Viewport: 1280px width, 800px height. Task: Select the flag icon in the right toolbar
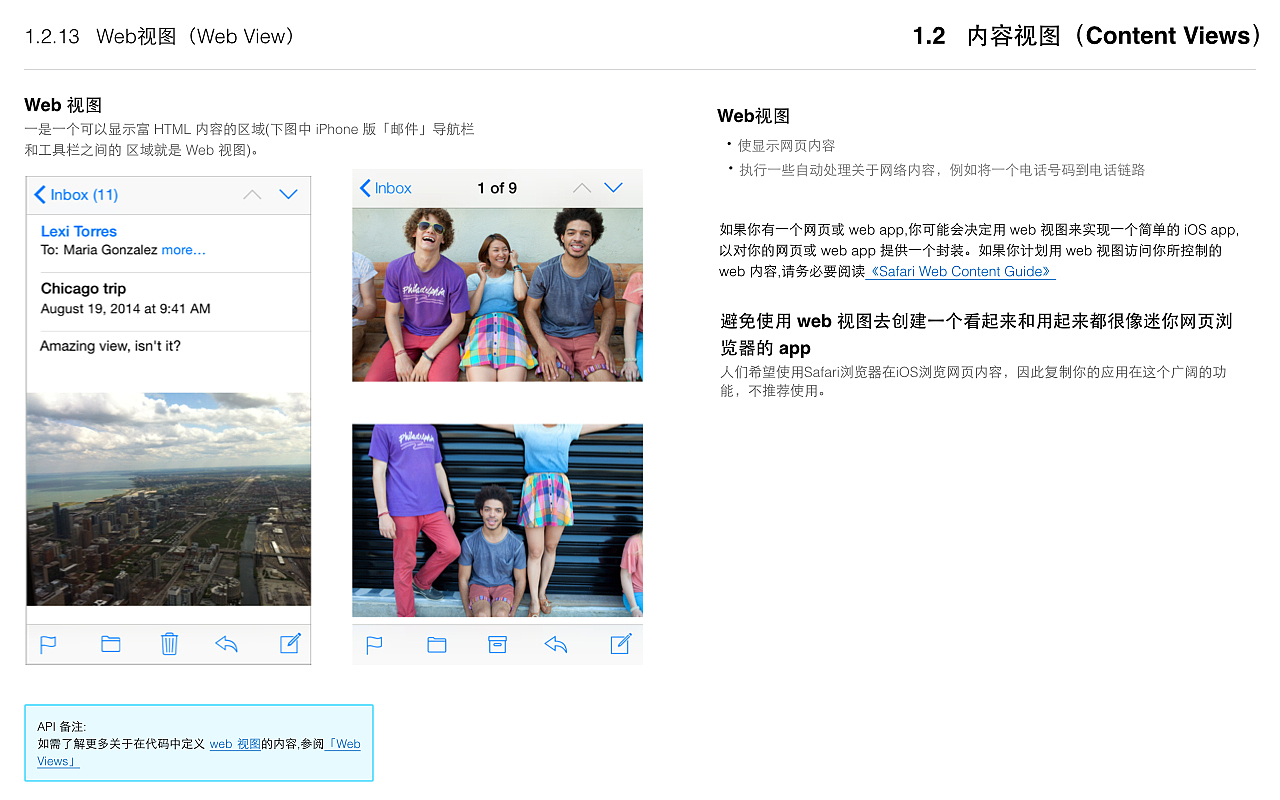pyautogui.click(x=374, y=645)
